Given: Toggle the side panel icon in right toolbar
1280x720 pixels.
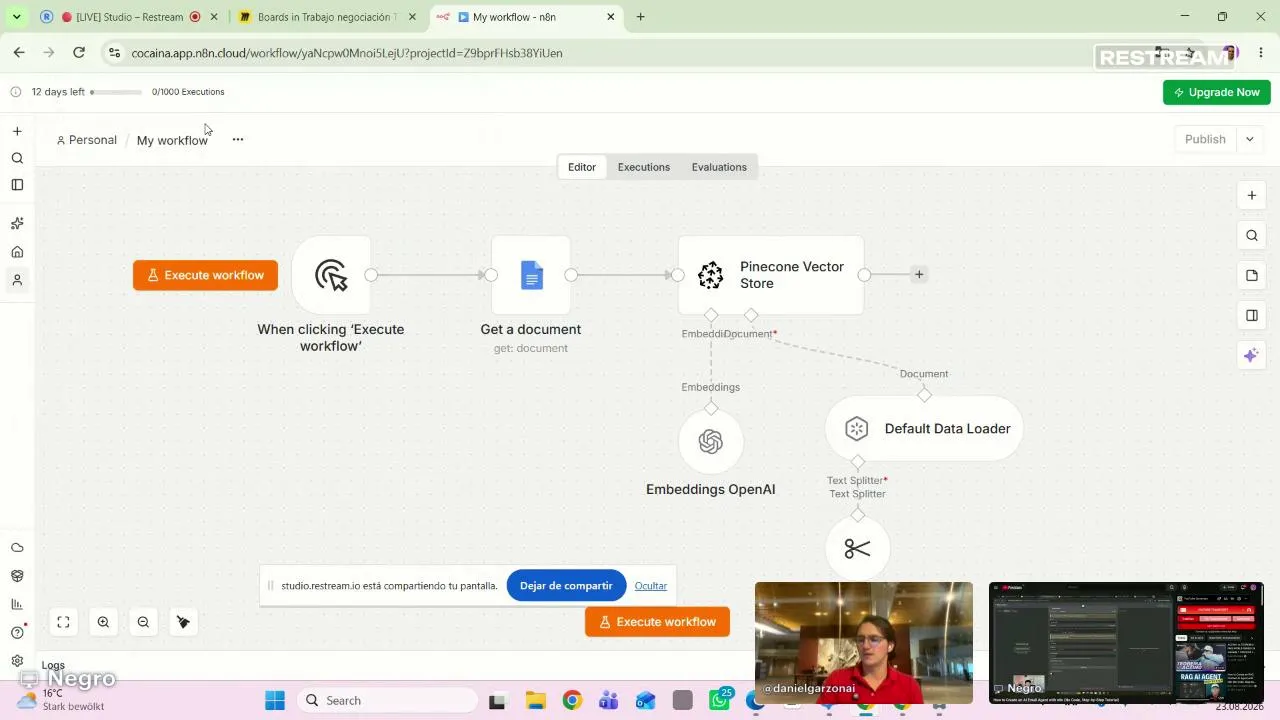Looking at the screenshot, I should click(x=1252, y=316).
